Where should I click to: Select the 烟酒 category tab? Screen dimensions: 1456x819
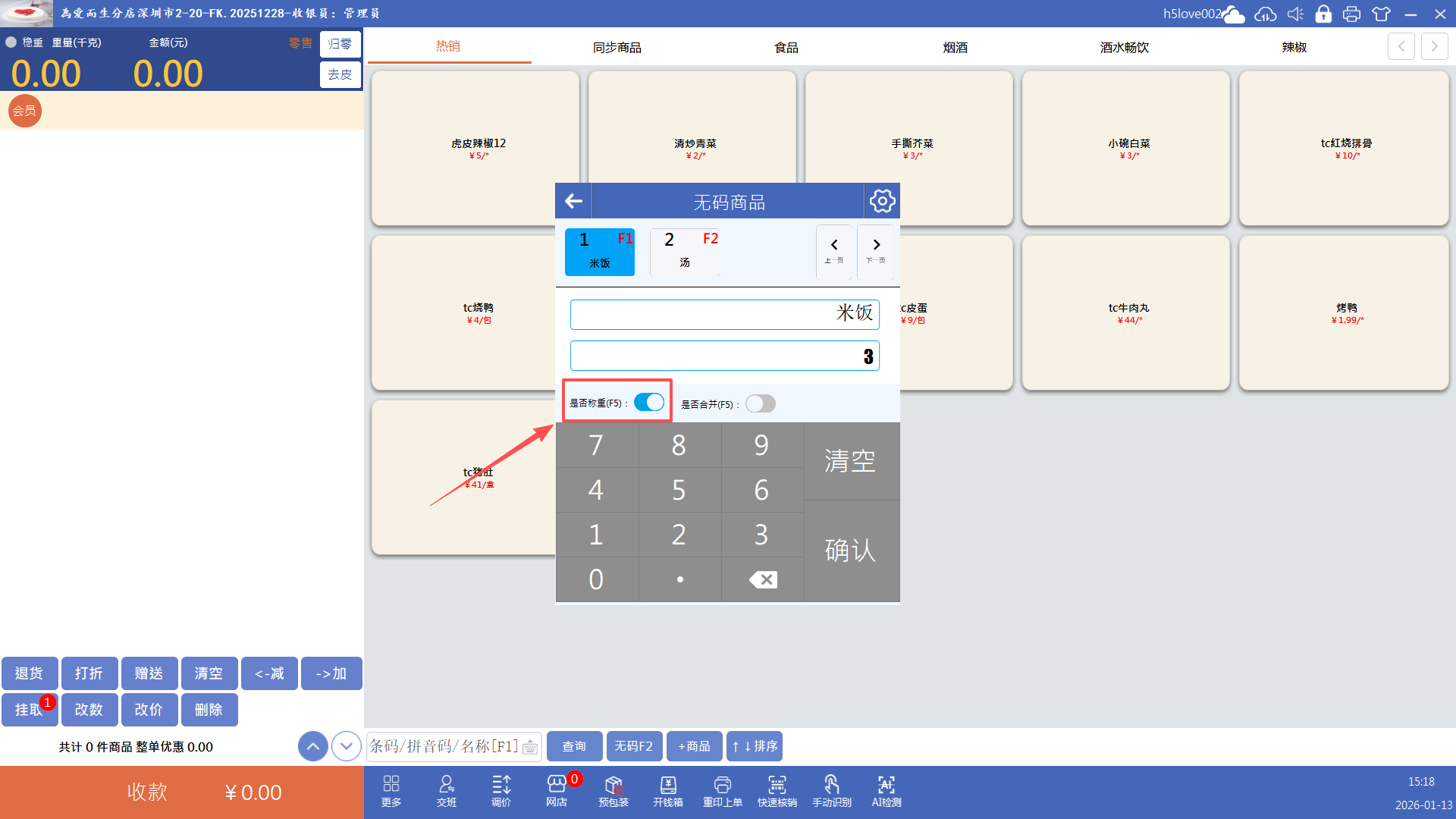[x=955, y=47]
